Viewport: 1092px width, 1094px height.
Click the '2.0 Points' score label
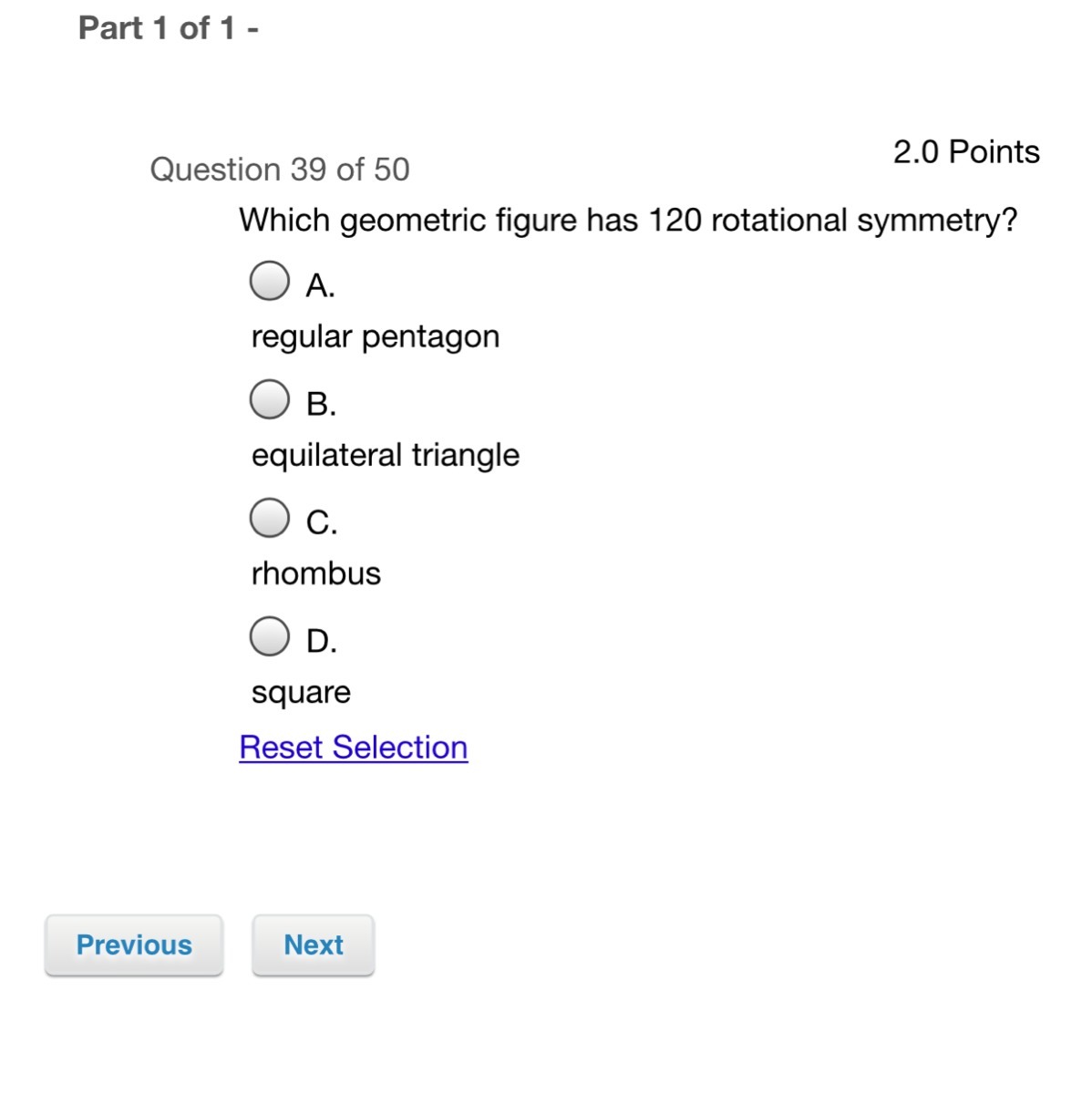[966, 152]
